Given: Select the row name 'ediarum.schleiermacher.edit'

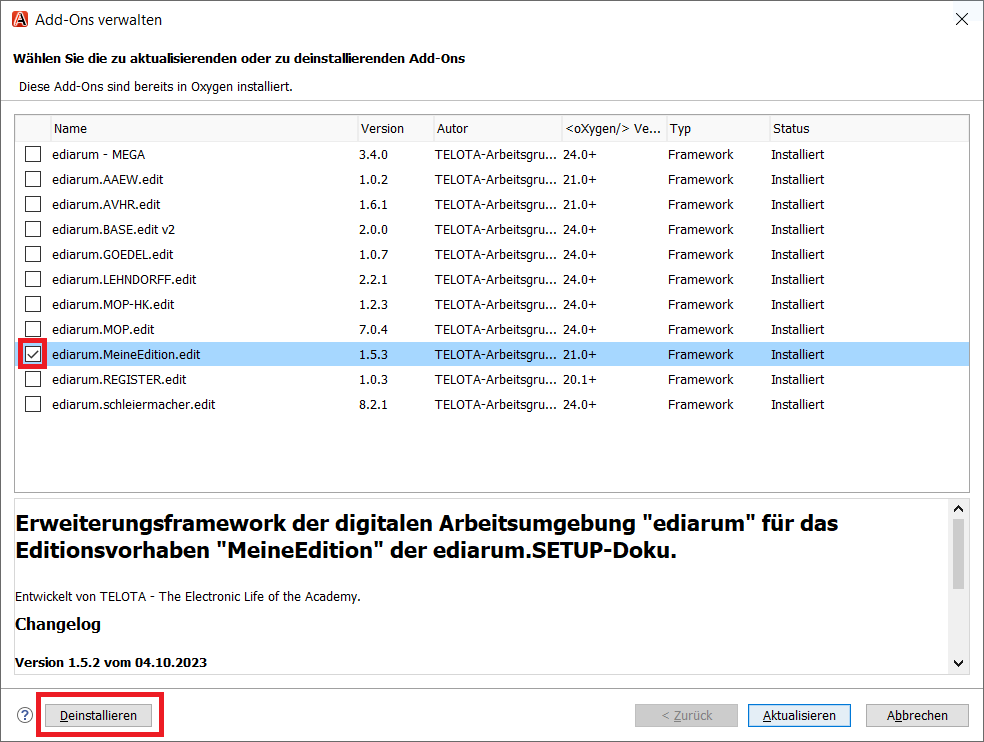Looking at the screenshot, I should [134, 404].
